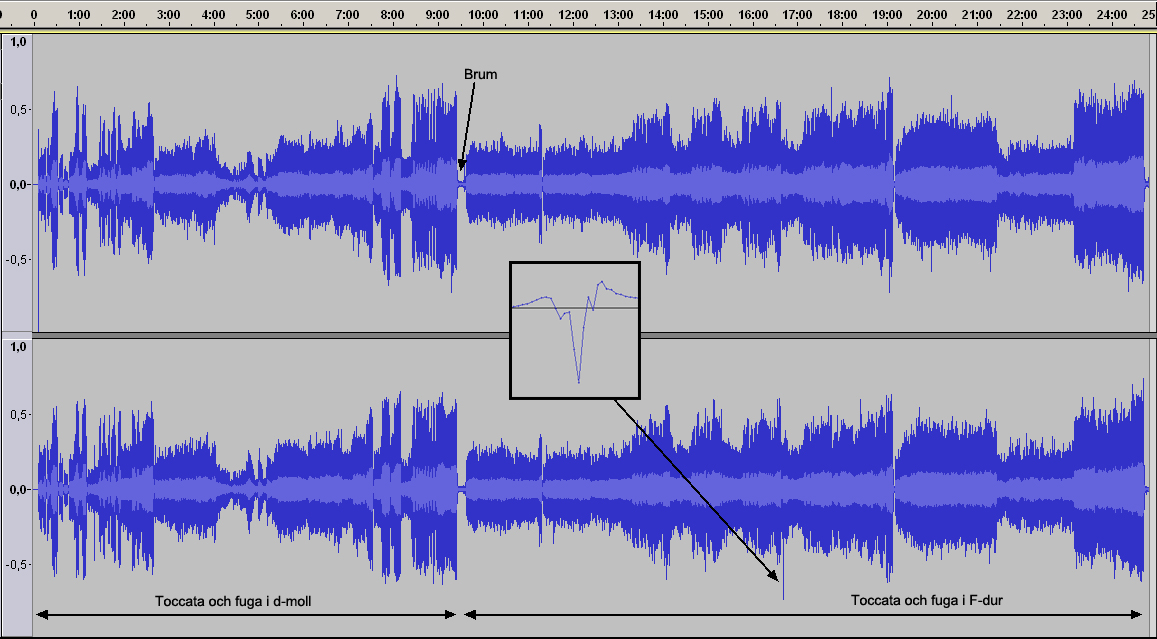Image resolution: width=1157 pixels, height=639 pixels.
Task: Set playhead at 13:00 on the ruler
Action: [x=618, y=14]
